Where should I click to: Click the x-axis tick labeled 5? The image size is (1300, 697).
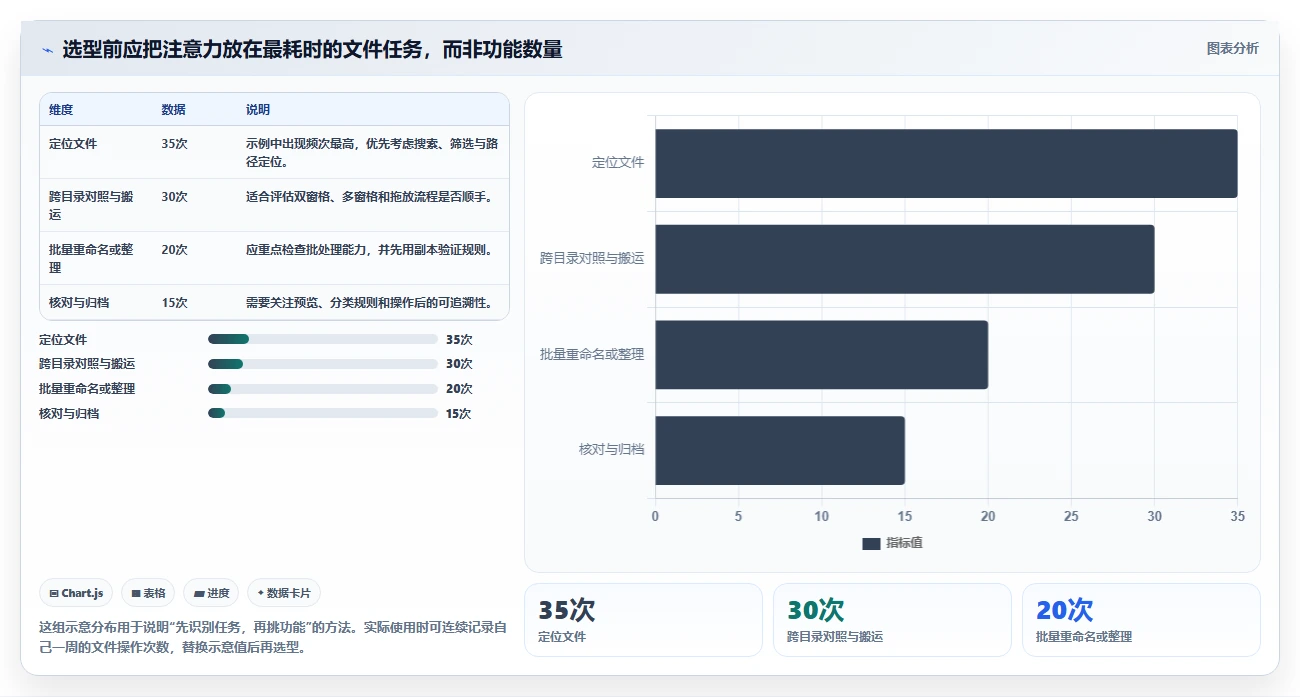pos(738,516)
